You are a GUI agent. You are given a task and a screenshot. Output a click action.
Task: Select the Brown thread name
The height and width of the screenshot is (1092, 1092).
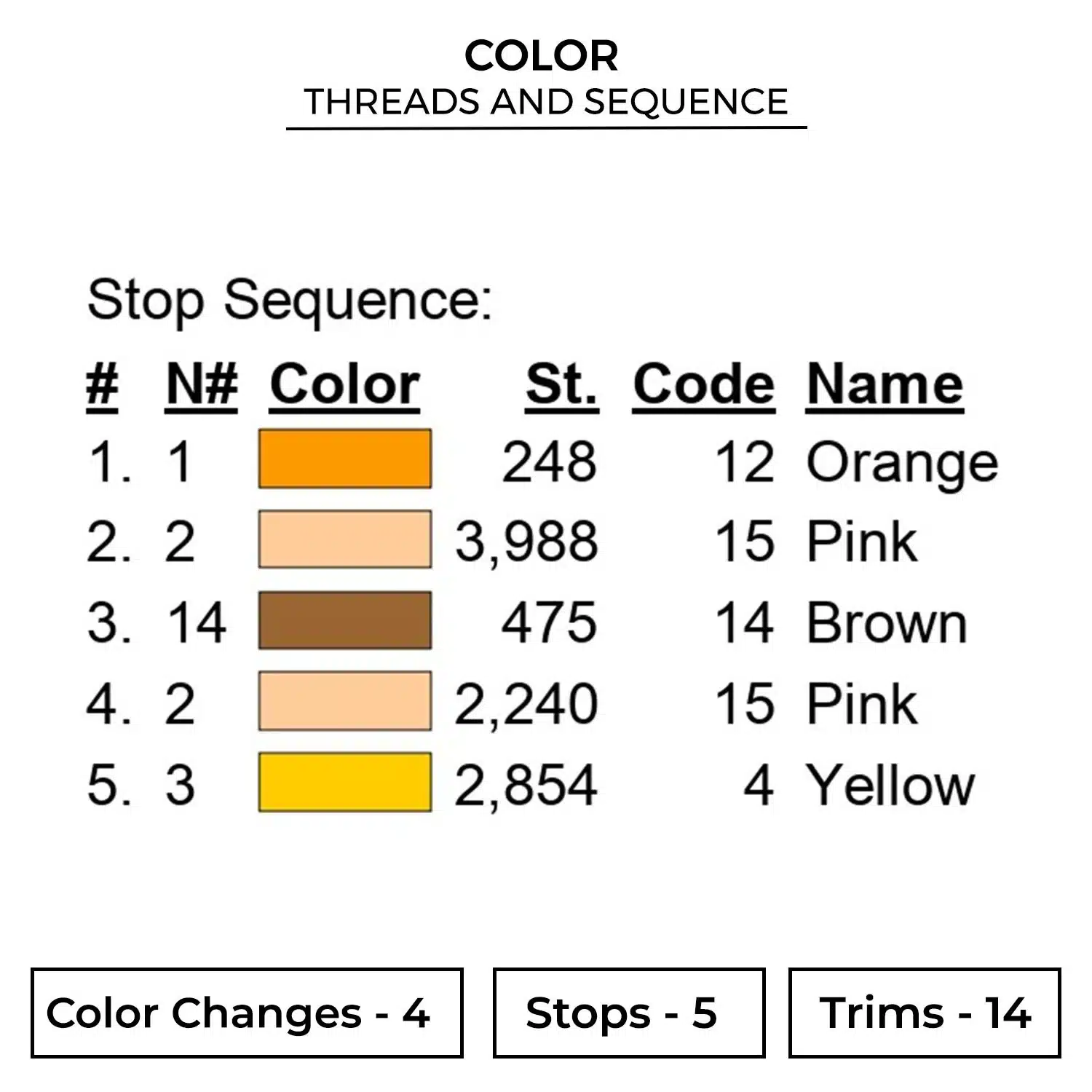pos(887,623)
